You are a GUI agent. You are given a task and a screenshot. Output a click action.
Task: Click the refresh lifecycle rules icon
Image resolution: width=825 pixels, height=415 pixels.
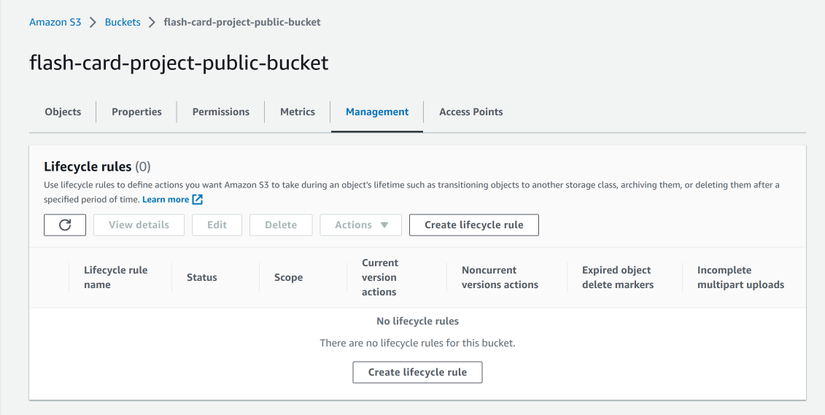(x=65, y=225)
